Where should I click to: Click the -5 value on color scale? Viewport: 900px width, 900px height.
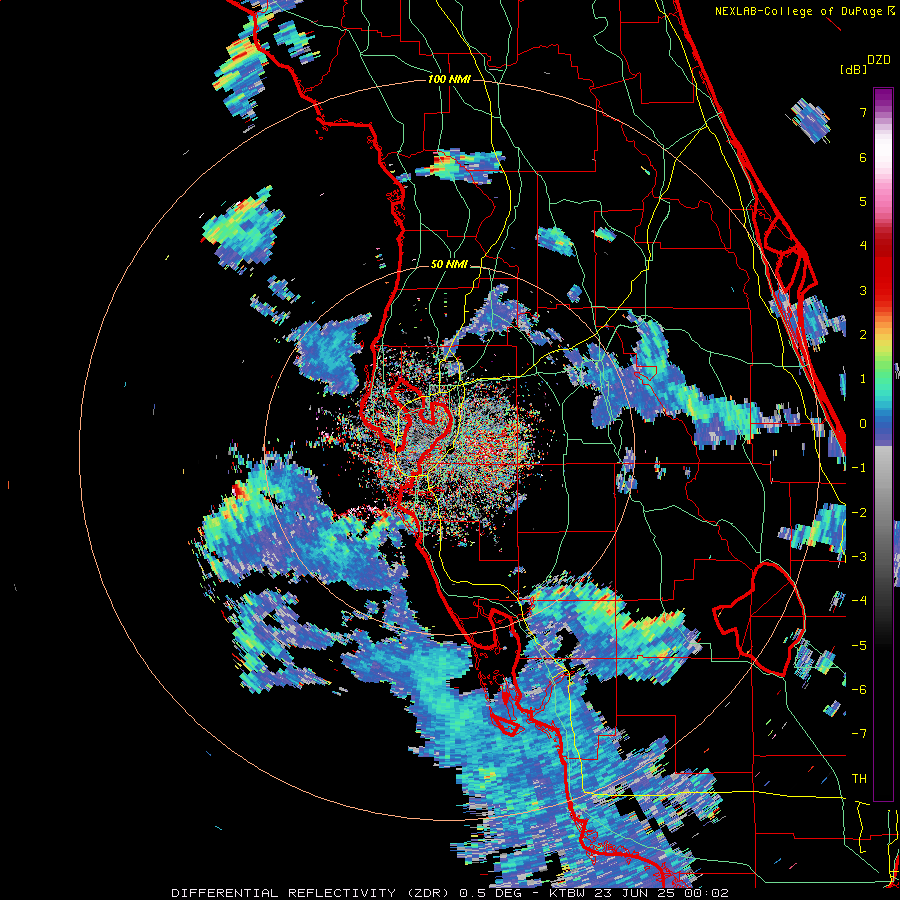(859, 645)
